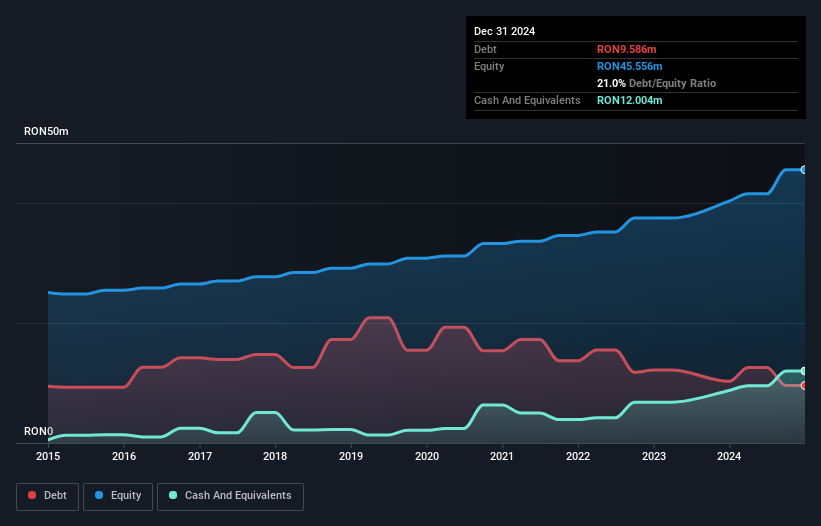Click the RON9.586m debt value

click(627, 49)
